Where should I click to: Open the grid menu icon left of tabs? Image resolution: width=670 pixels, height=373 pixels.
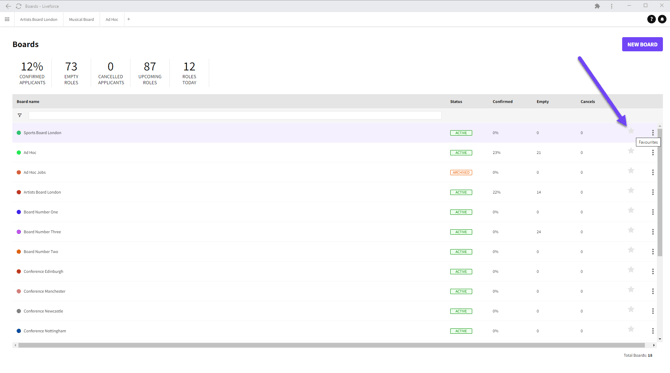click(7, 19)
